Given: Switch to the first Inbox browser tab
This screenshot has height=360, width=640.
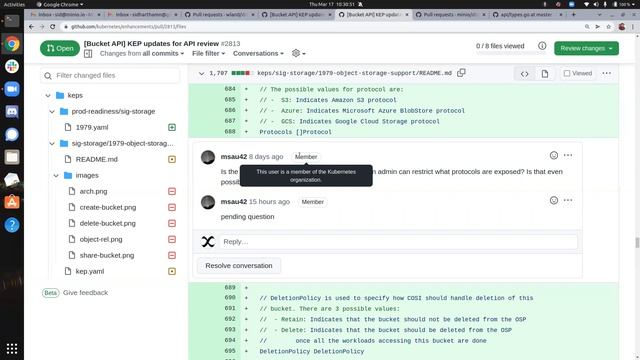Looking at the screenshot, I should tap(65, 15).
